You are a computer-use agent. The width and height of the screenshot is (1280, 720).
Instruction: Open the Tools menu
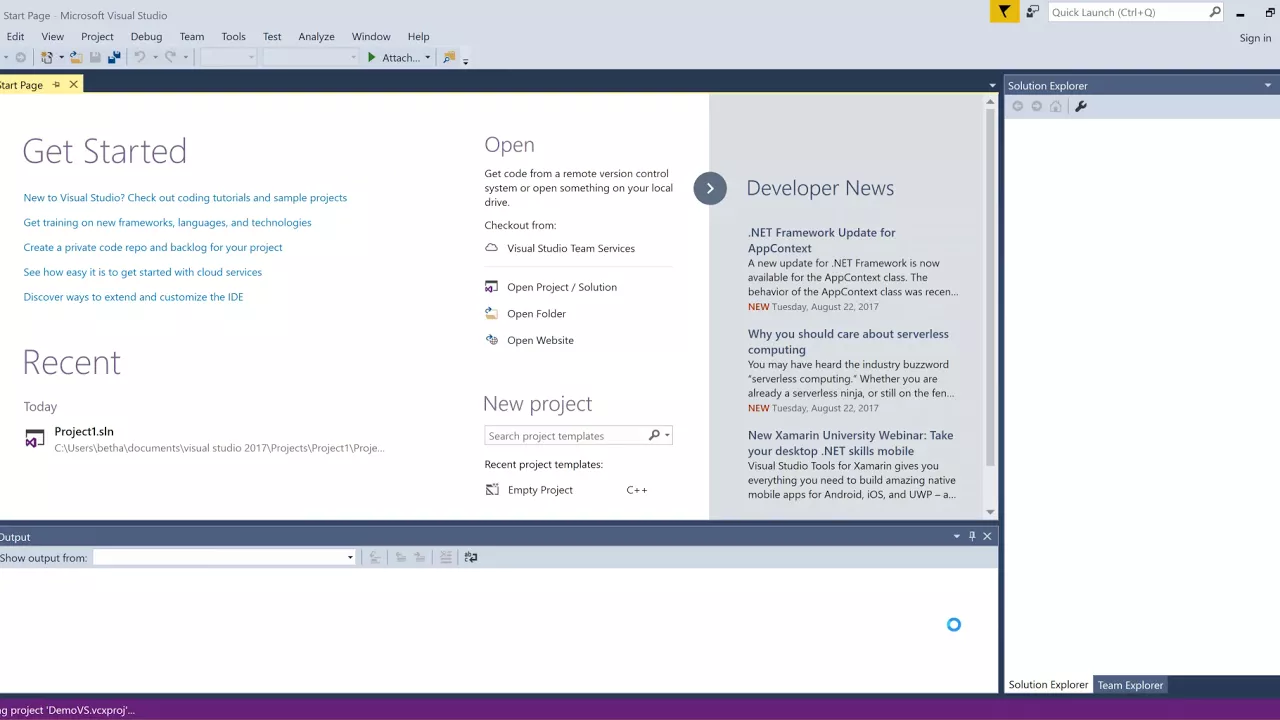click(233, 37)
